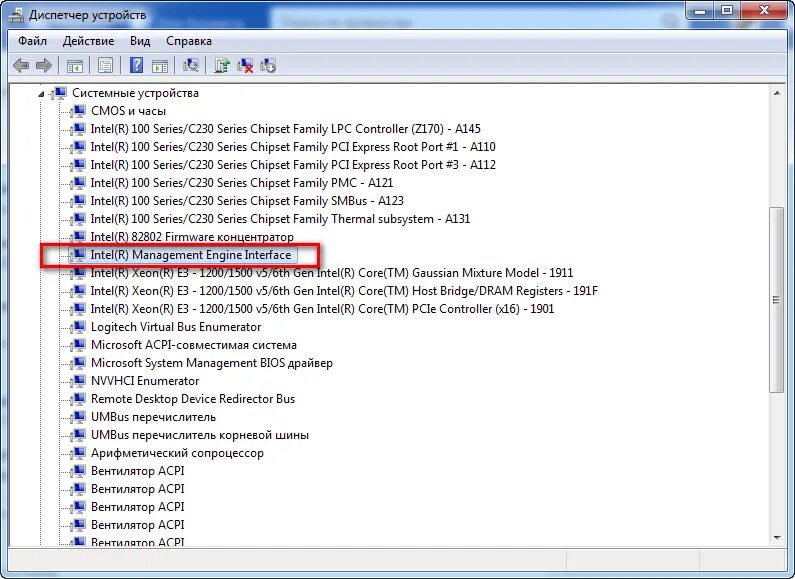Click icon beside Арифметический сопроцессор
This screenshot has height=579, width=795.
[x=79, y=453]
